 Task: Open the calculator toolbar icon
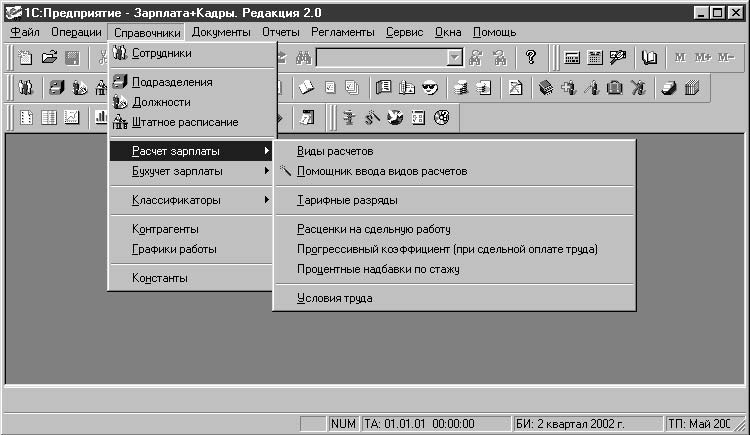coord(573,58)
